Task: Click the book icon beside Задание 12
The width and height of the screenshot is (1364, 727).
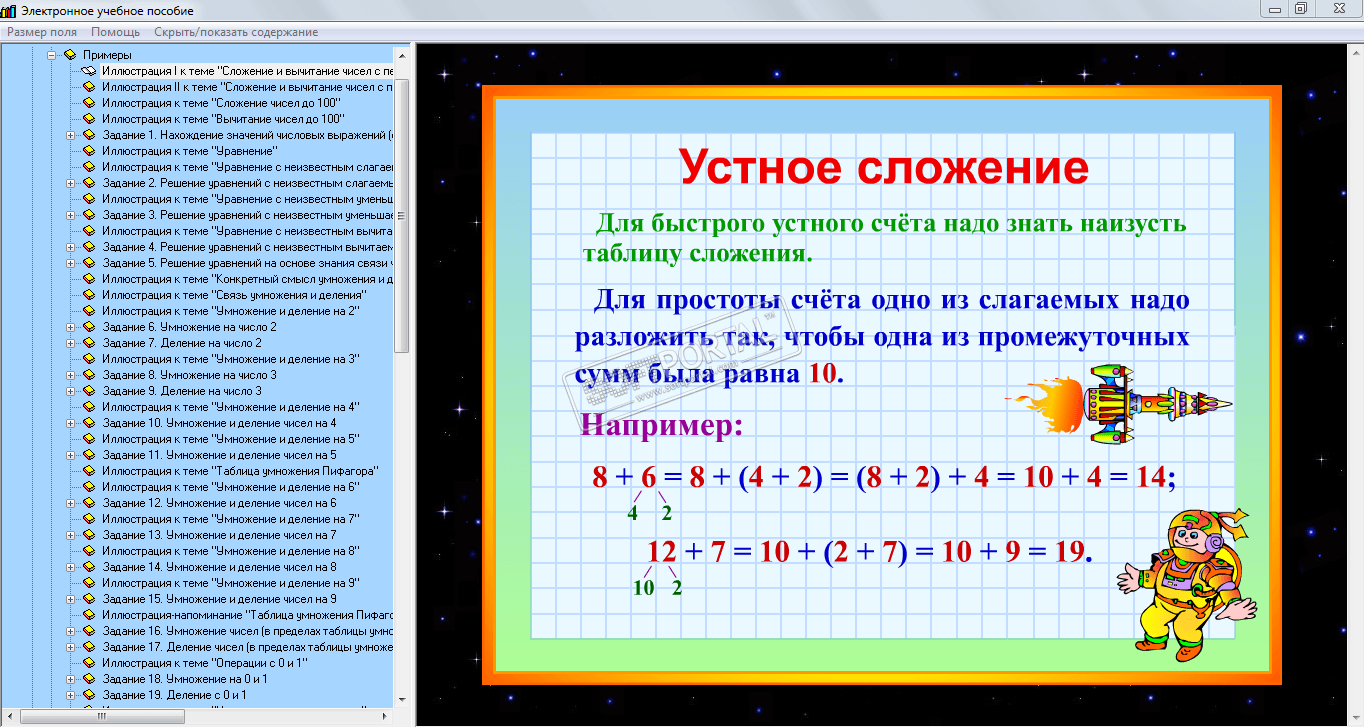Action: pyautogui.click(x=88, y=503)
